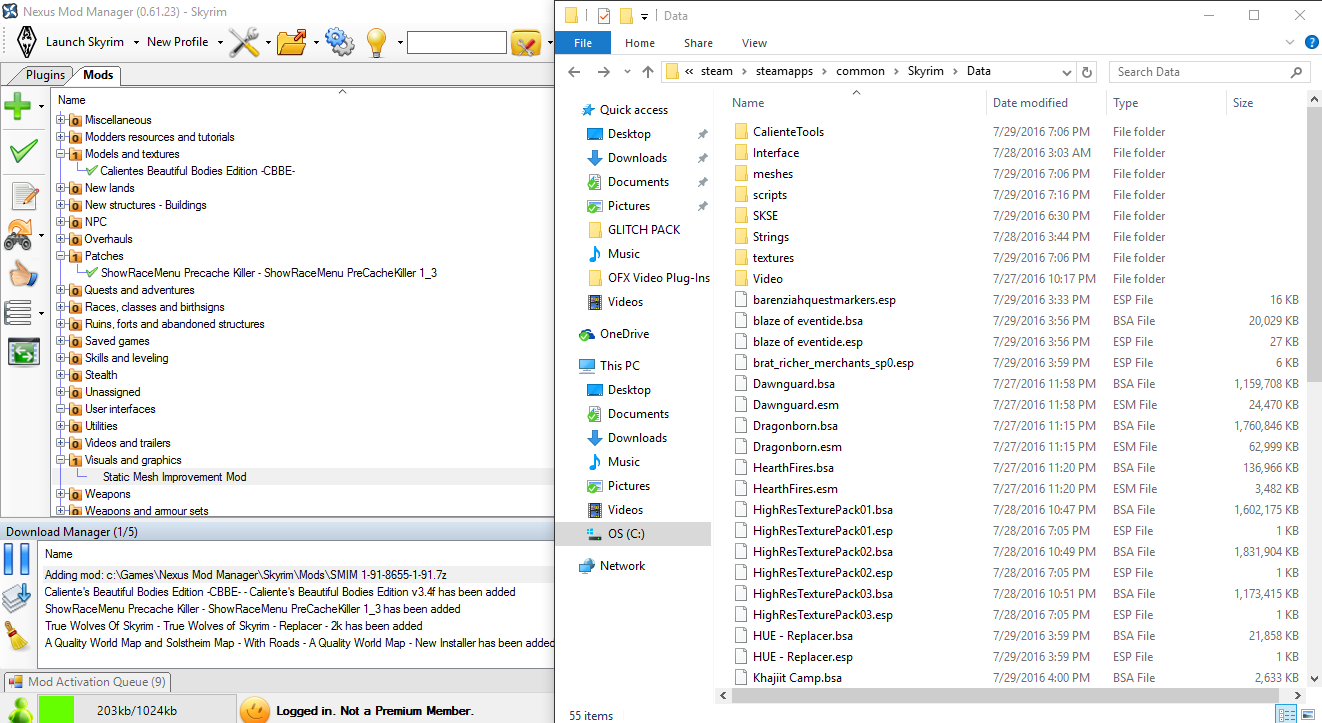
Task: Select the Mods tab
Action: click(x=98, y=75)
